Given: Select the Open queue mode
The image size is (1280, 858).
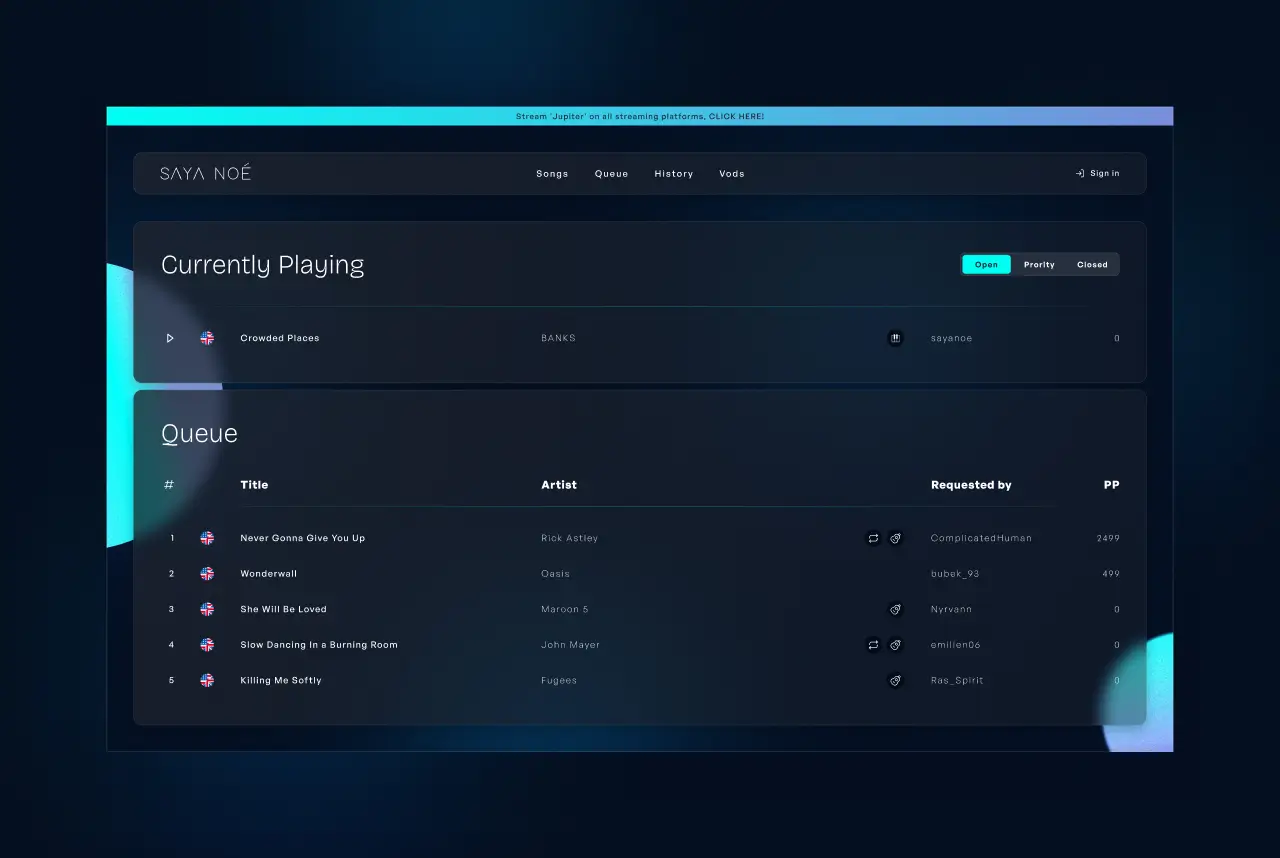Looking at the screenshot, I should 986,264.
